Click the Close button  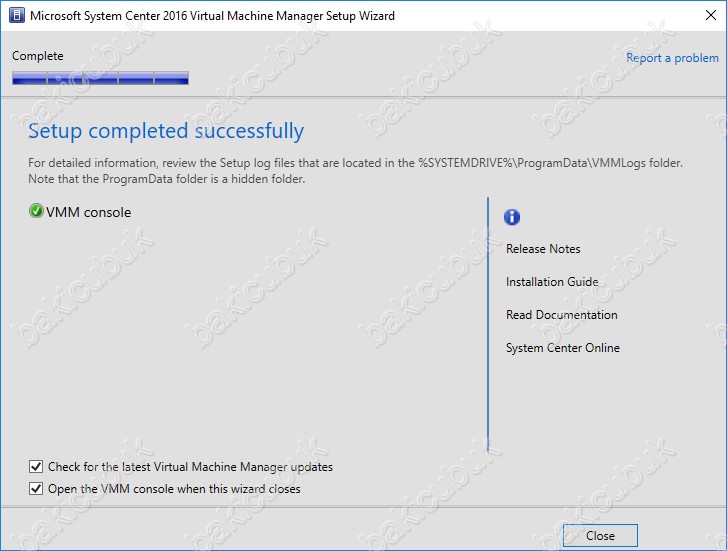[600, 536]
